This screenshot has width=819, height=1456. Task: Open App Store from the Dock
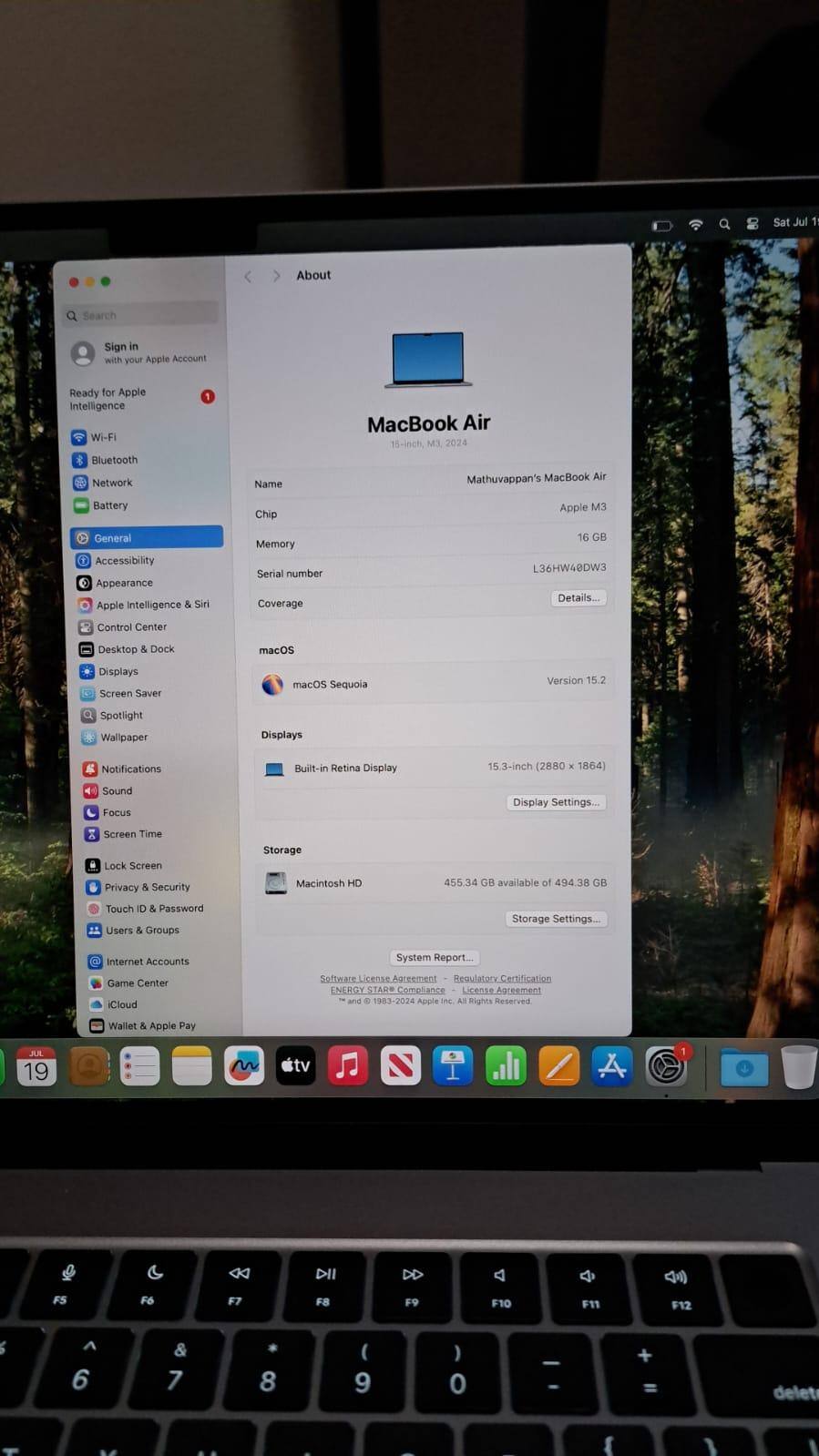[x=611, y=1066]
